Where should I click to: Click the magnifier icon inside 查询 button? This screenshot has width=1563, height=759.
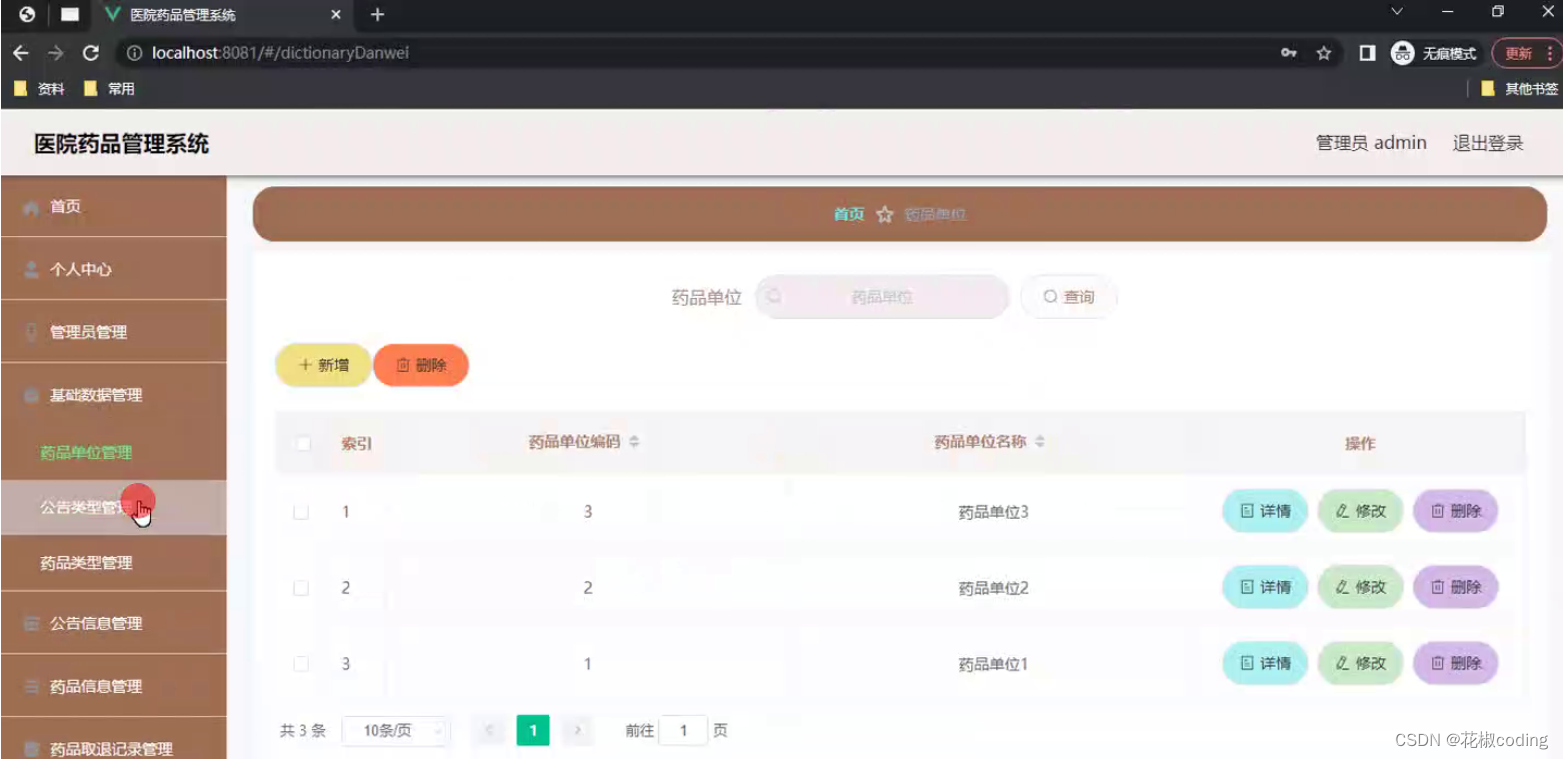point(1049,296)
